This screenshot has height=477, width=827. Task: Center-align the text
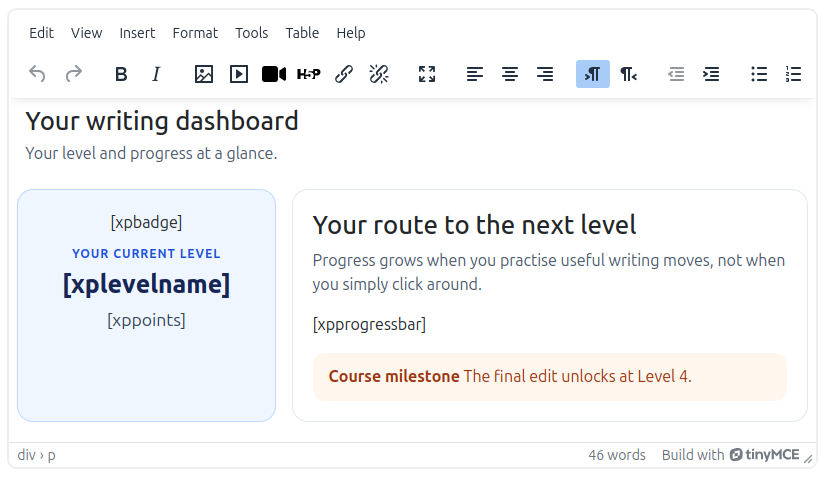coord(509,74)
